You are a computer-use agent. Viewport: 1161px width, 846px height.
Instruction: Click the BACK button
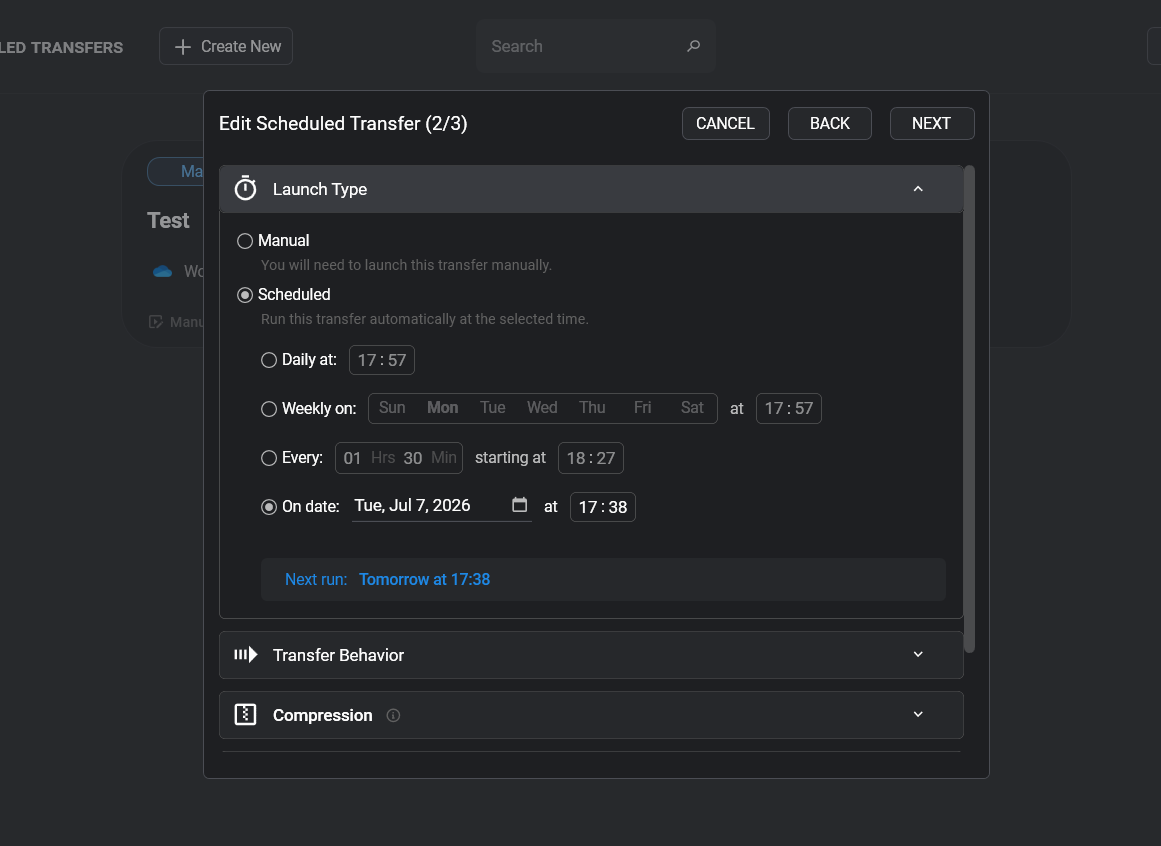pyautogui.click(x=829, y=124)
